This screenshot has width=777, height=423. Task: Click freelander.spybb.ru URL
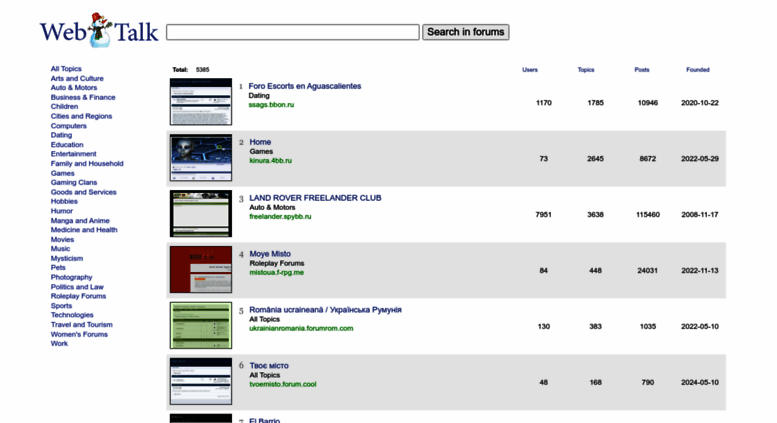(x=280, y=217)
